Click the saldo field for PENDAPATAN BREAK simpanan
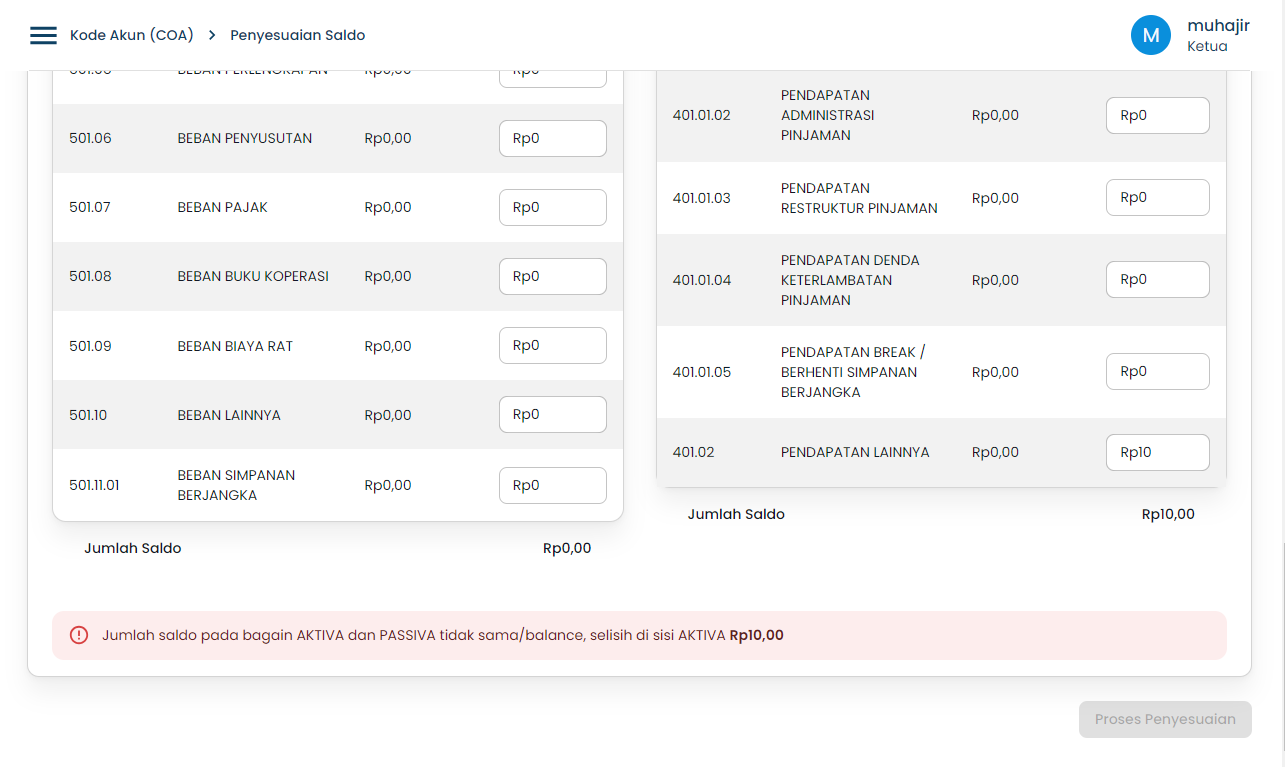The width and height of the screenshot is (1285, 767). point(1157,371)
